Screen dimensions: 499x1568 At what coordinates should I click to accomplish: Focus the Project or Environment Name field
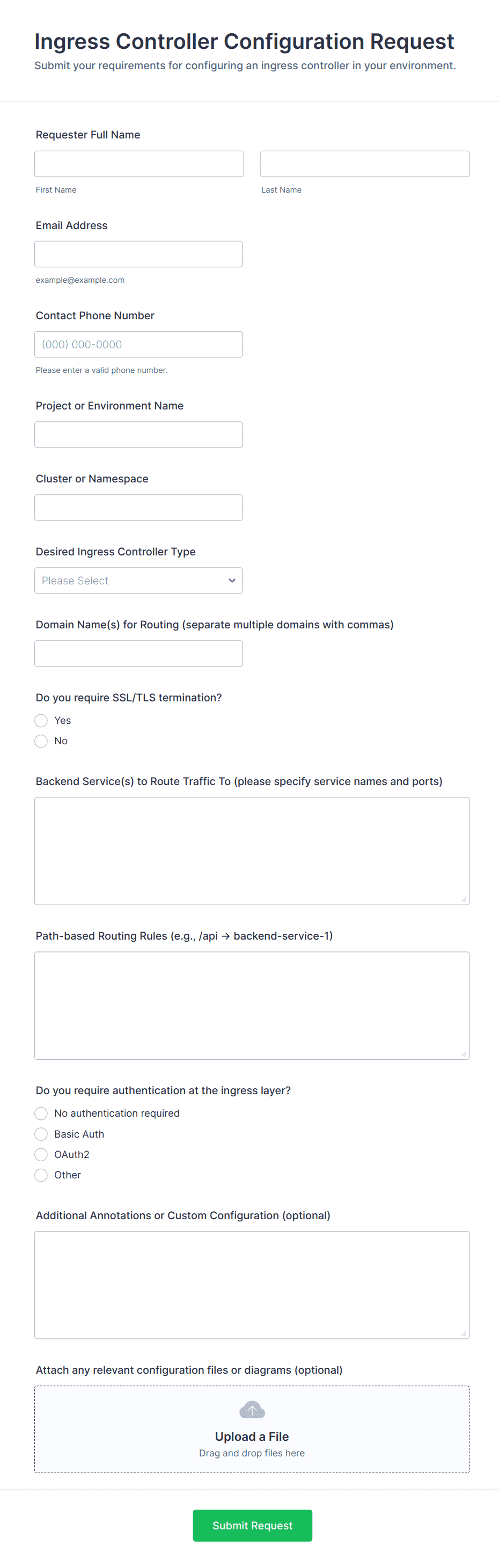coord(139,435)
